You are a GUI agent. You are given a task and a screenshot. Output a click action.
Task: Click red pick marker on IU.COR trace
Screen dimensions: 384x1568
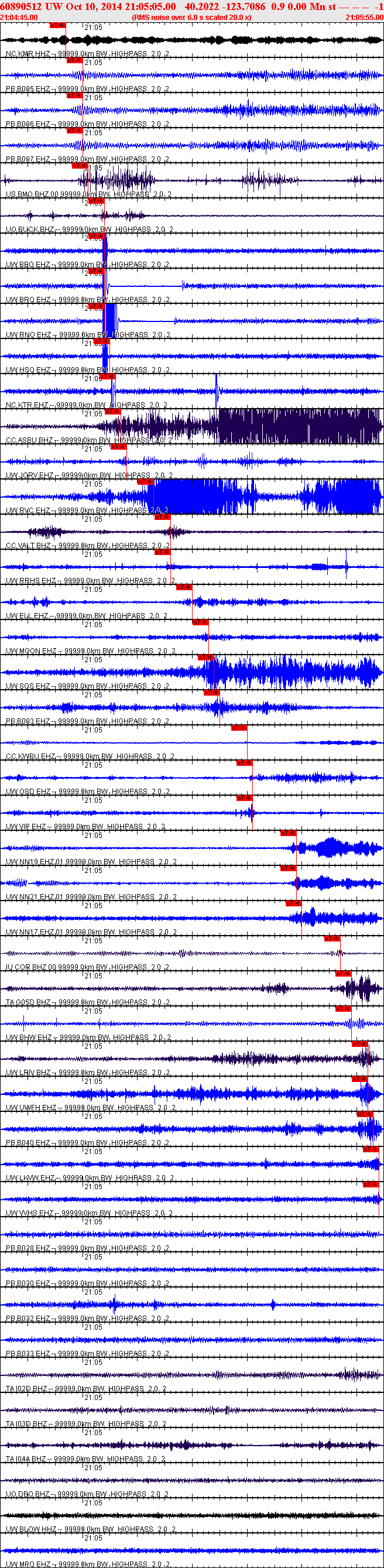point(332,939)
